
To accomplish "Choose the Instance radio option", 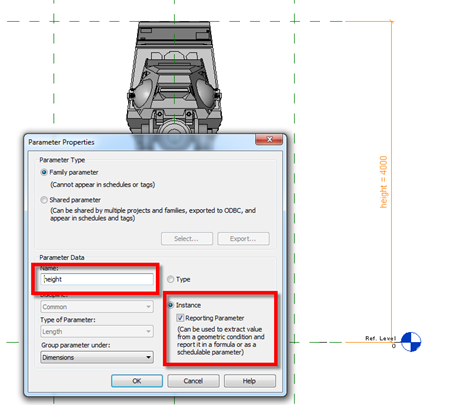I will pos(171,305).
